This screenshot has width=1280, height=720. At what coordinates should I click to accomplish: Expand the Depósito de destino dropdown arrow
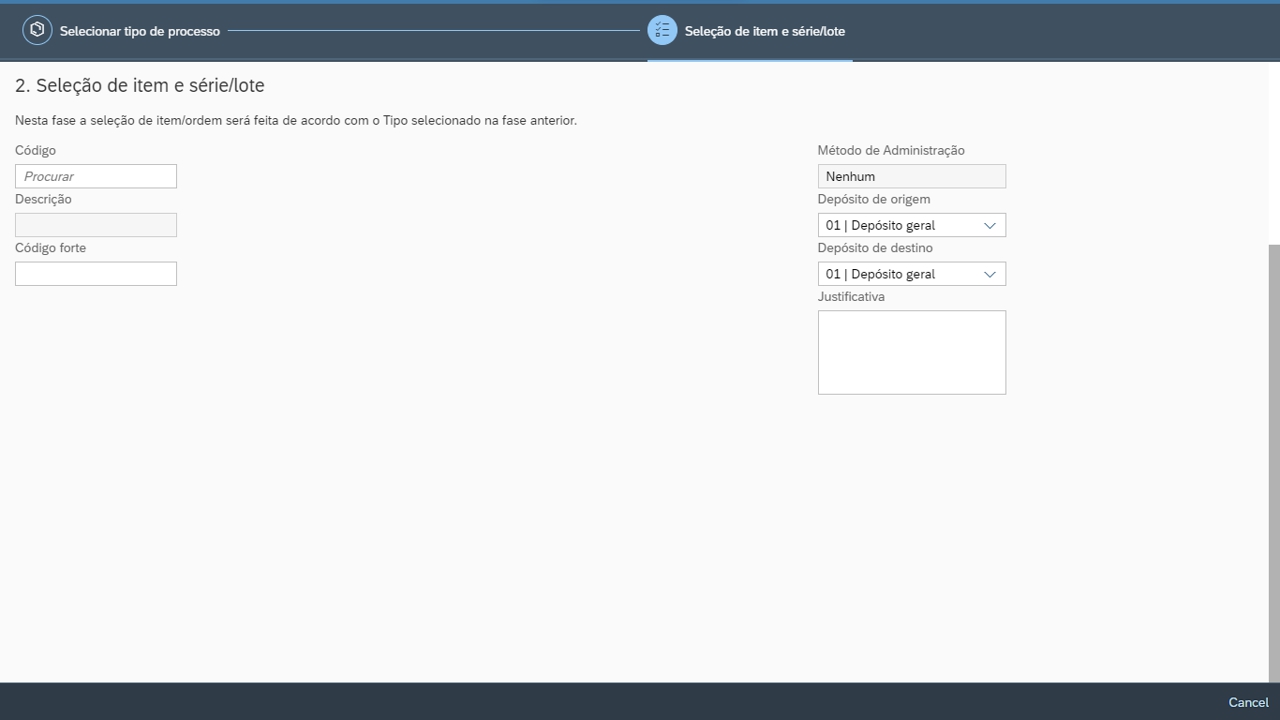coord(990,274)
